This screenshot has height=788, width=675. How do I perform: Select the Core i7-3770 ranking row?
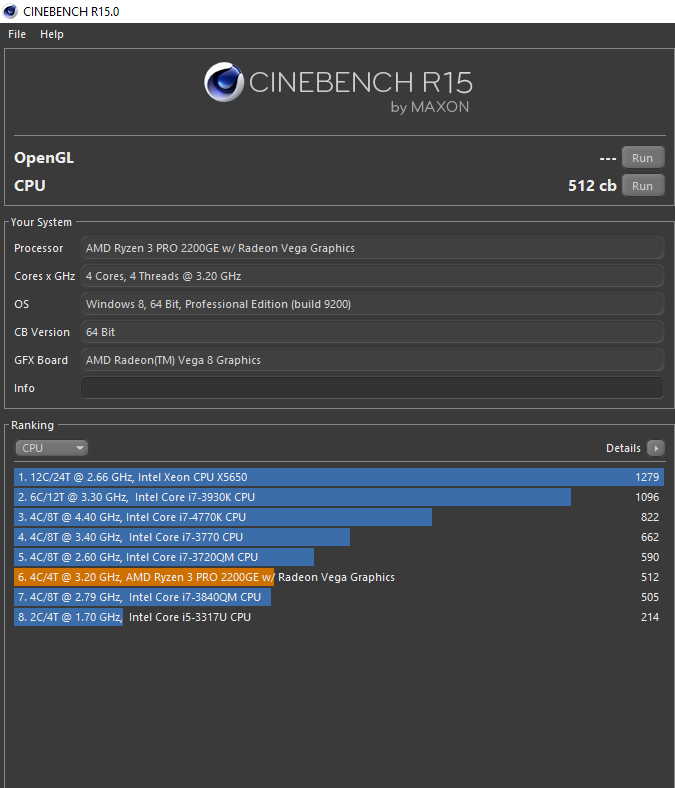pyautogui.click(x=339, y=537)
